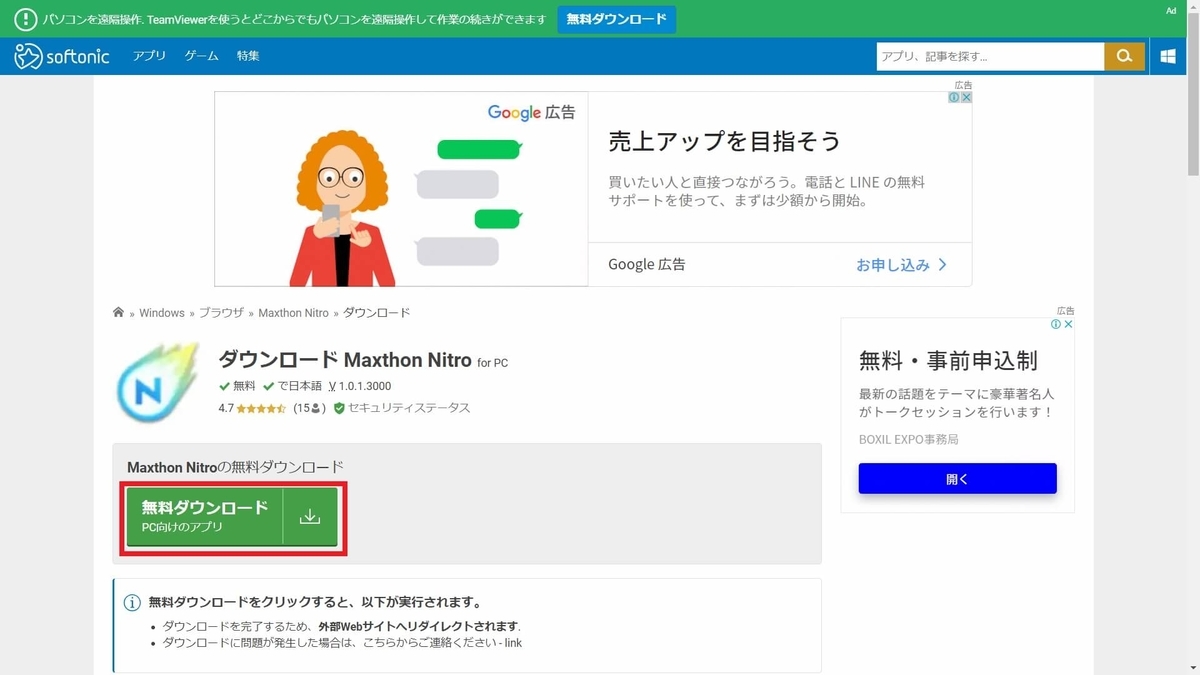Click blue 無料ダウンロード in top banner
The height and width of the screenshot is (675, 1200).
[x=616, y=19]
